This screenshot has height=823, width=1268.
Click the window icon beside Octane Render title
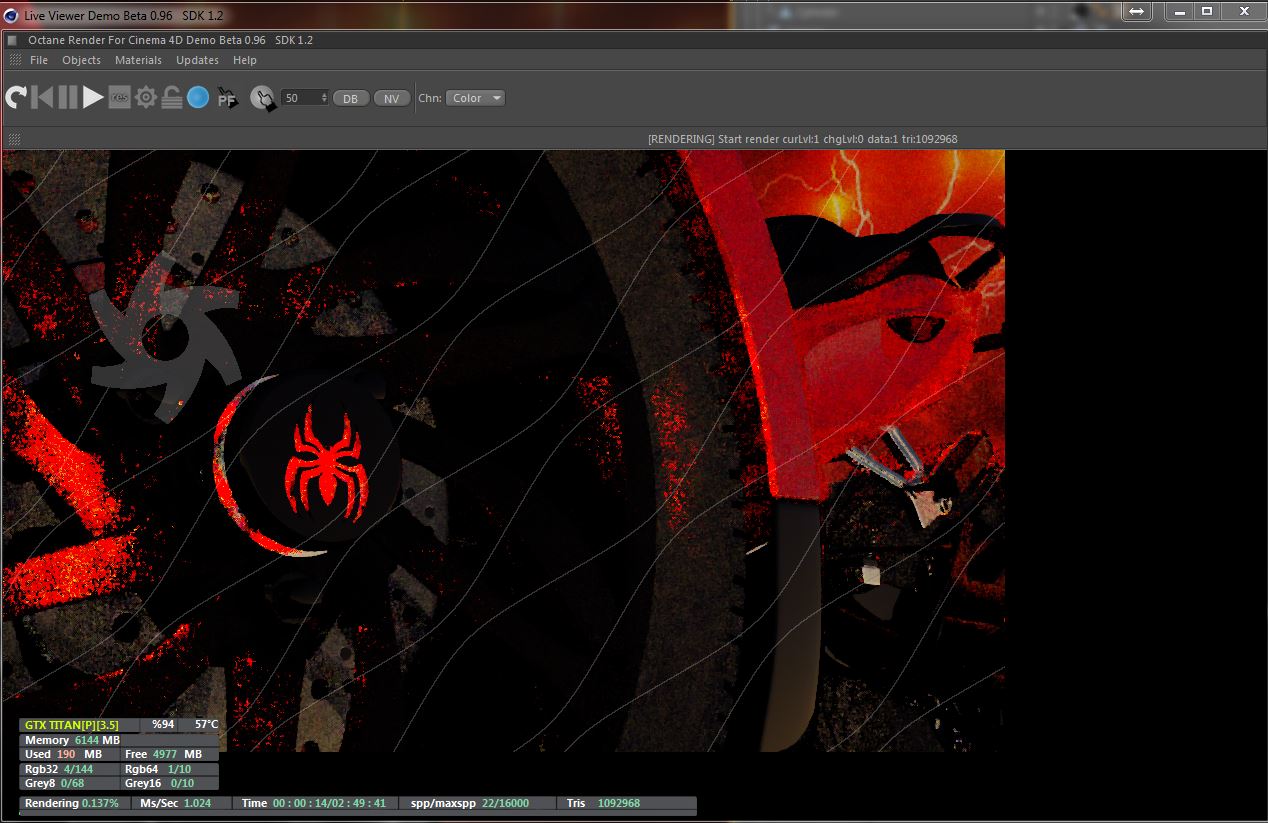tap(12, 40)
